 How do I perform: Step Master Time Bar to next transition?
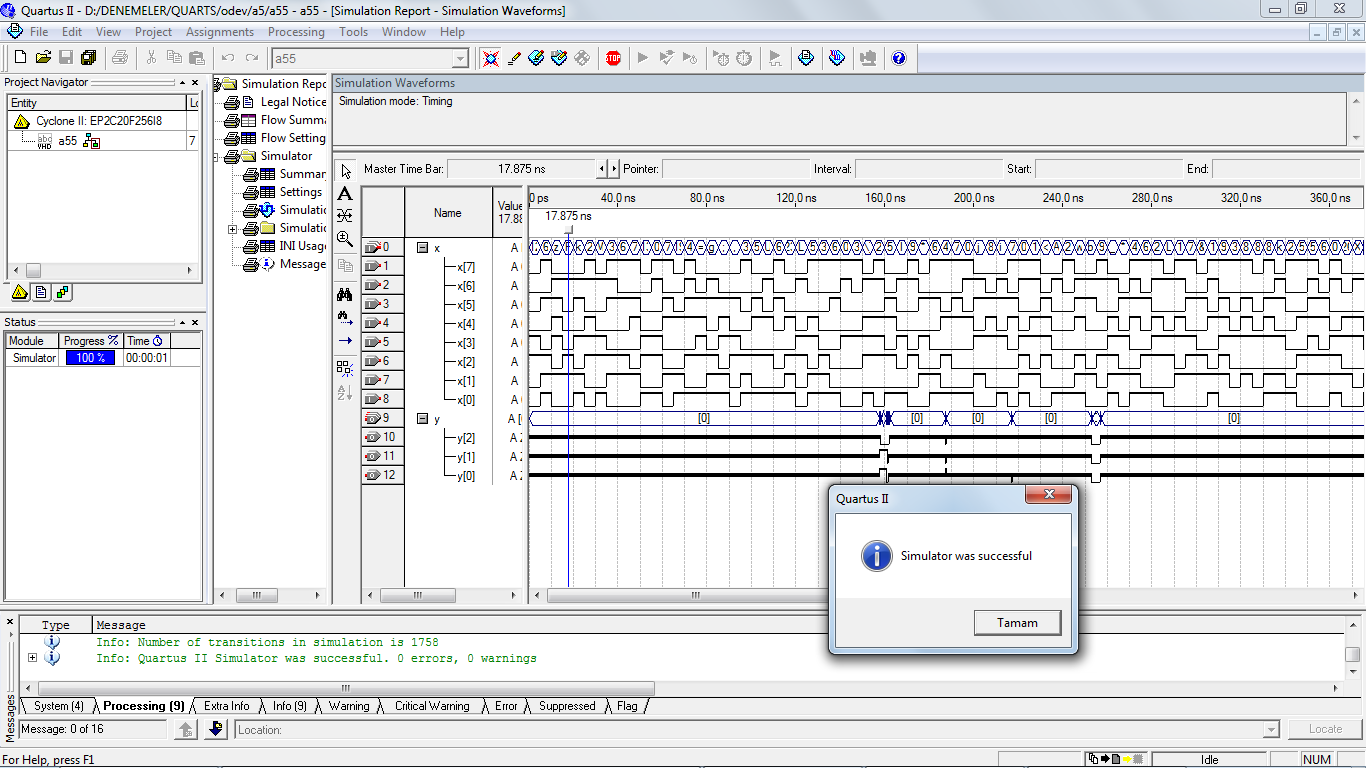pos(614,169)
